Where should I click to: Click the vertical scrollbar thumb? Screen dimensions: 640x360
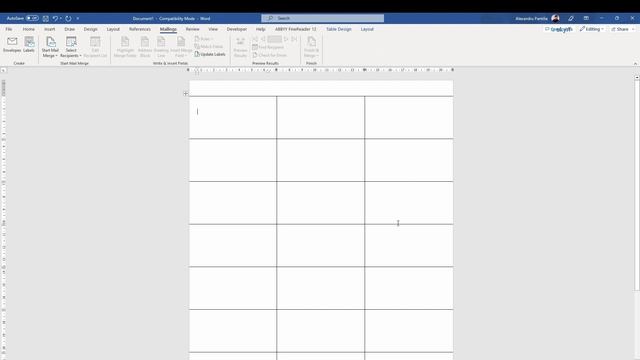point(637,186)
